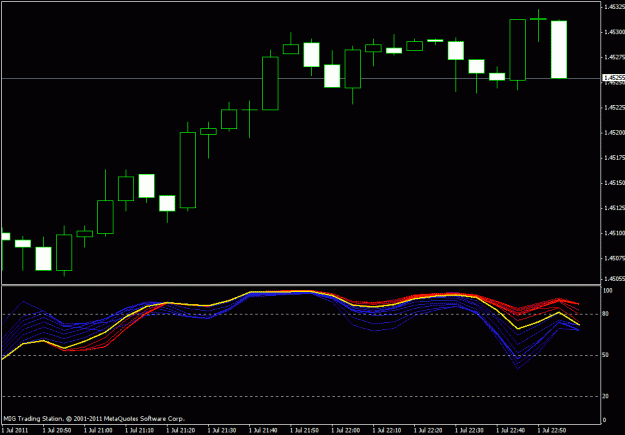Select the '1 Jul 22:30' time label
The width and height of the screenshot is (625, 435).
pyautogui.click(x=469, y=431)
